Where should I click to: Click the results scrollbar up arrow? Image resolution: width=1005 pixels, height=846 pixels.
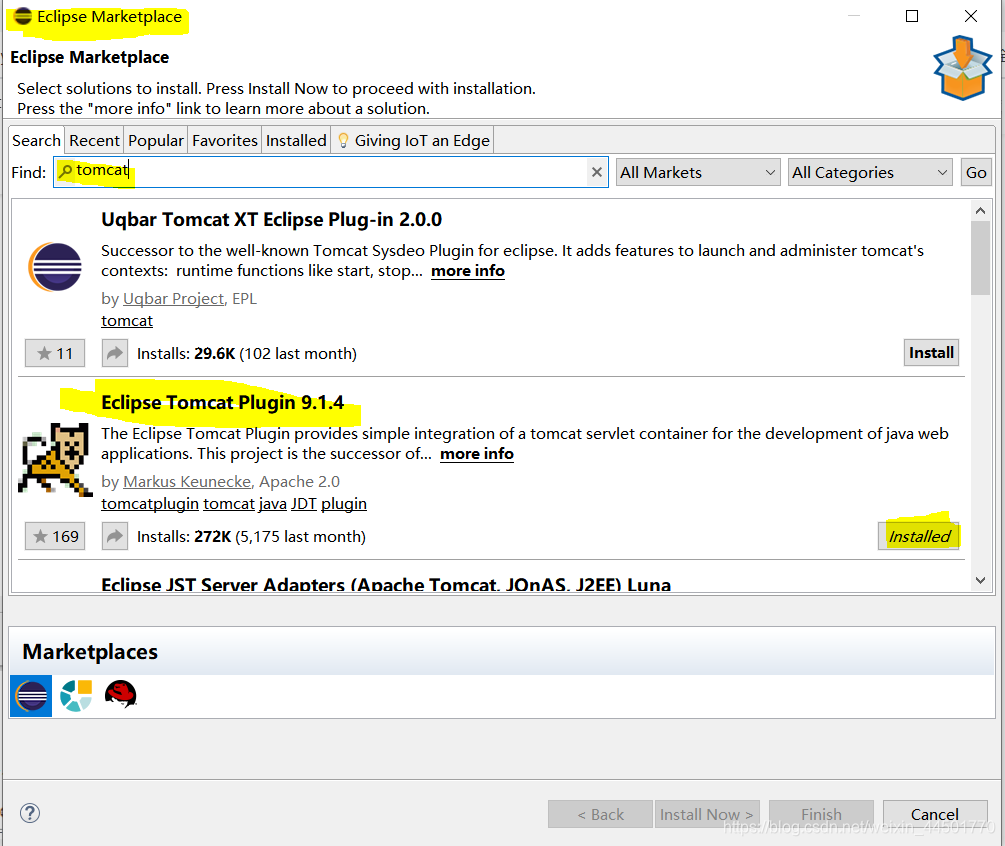pyautogui.click(x=980, y=211)
